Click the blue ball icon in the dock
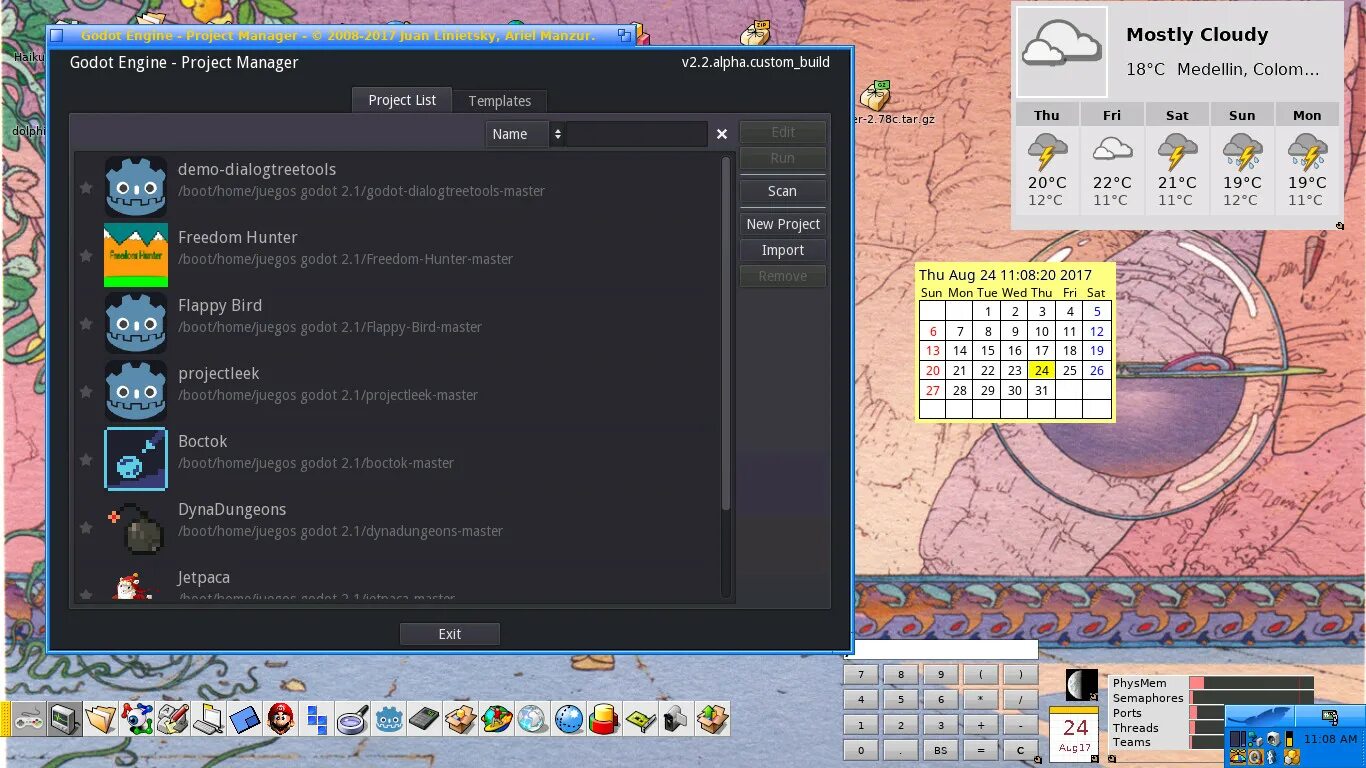1366x768 pixels. coord(569,719)
